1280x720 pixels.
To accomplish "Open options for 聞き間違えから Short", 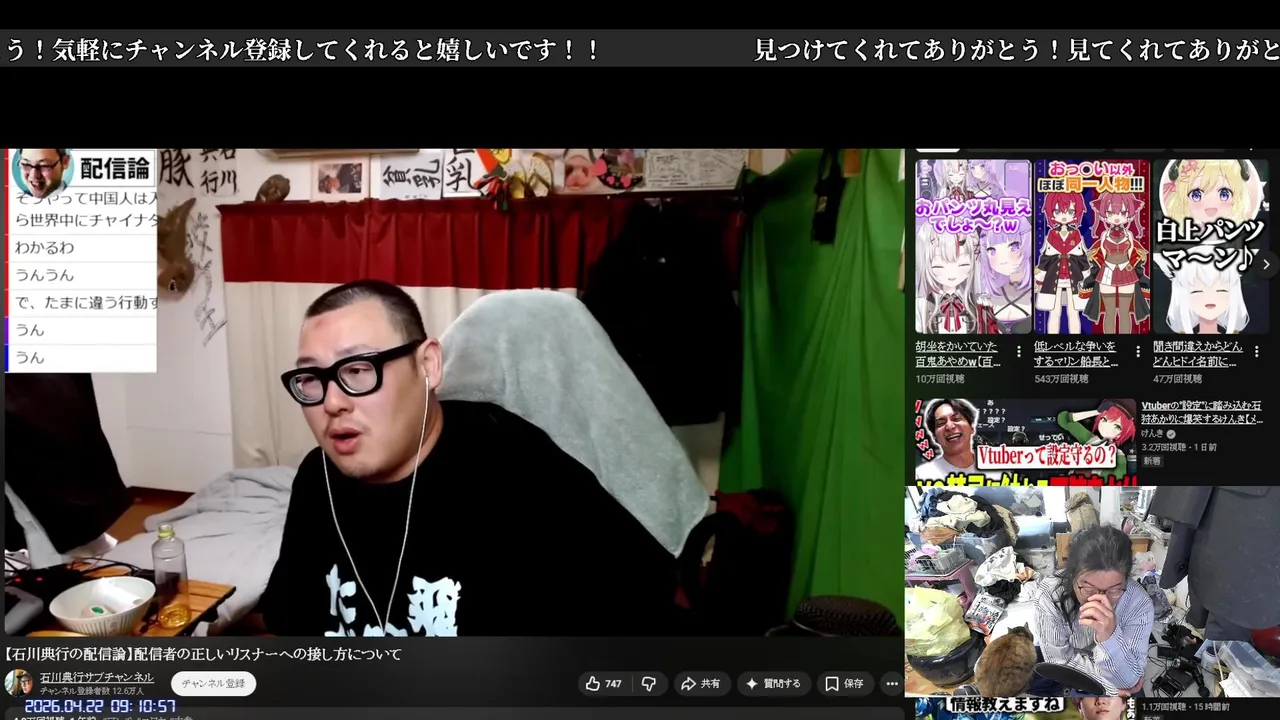I will tap(1257, 352).
